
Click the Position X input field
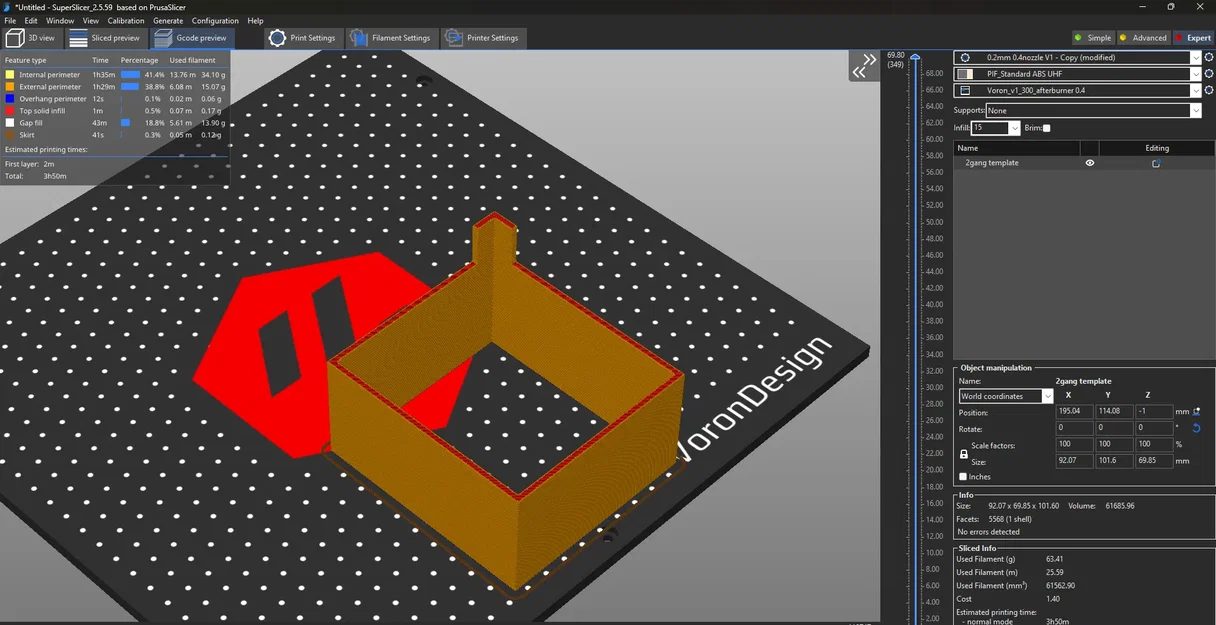pos(1074,411)
